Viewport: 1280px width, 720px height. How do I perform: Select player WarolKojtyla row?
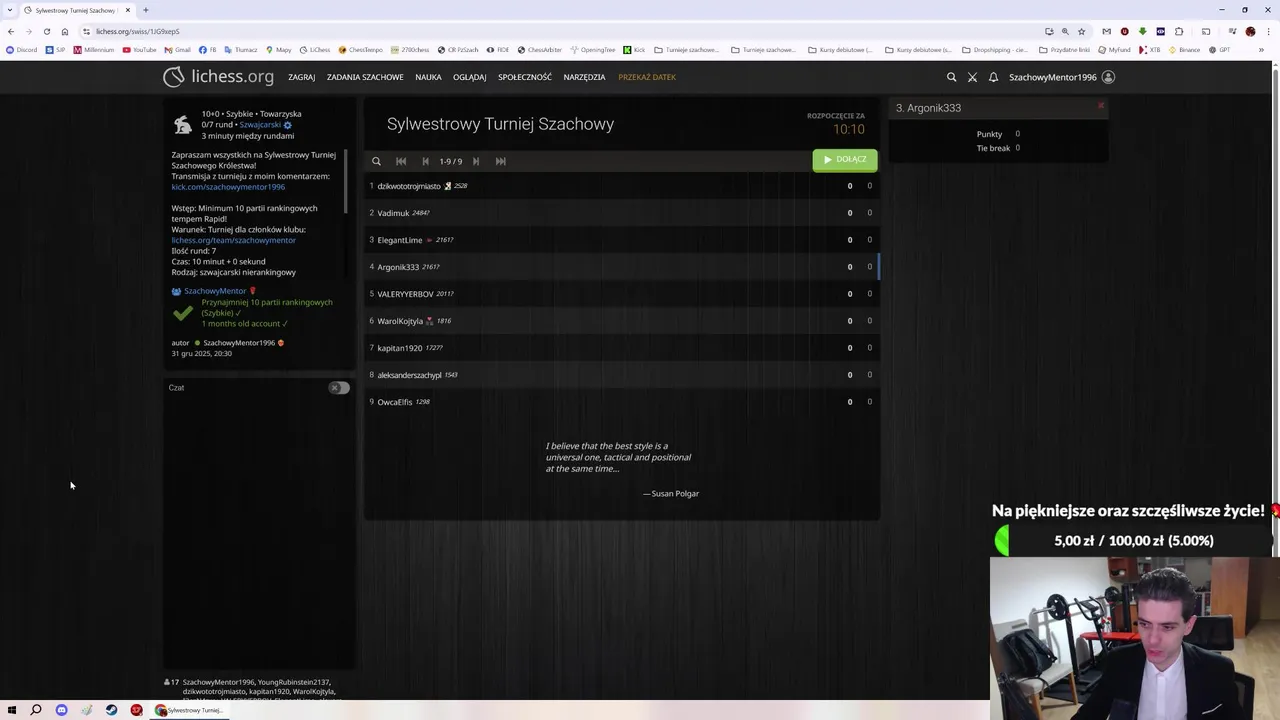(621, 321)
